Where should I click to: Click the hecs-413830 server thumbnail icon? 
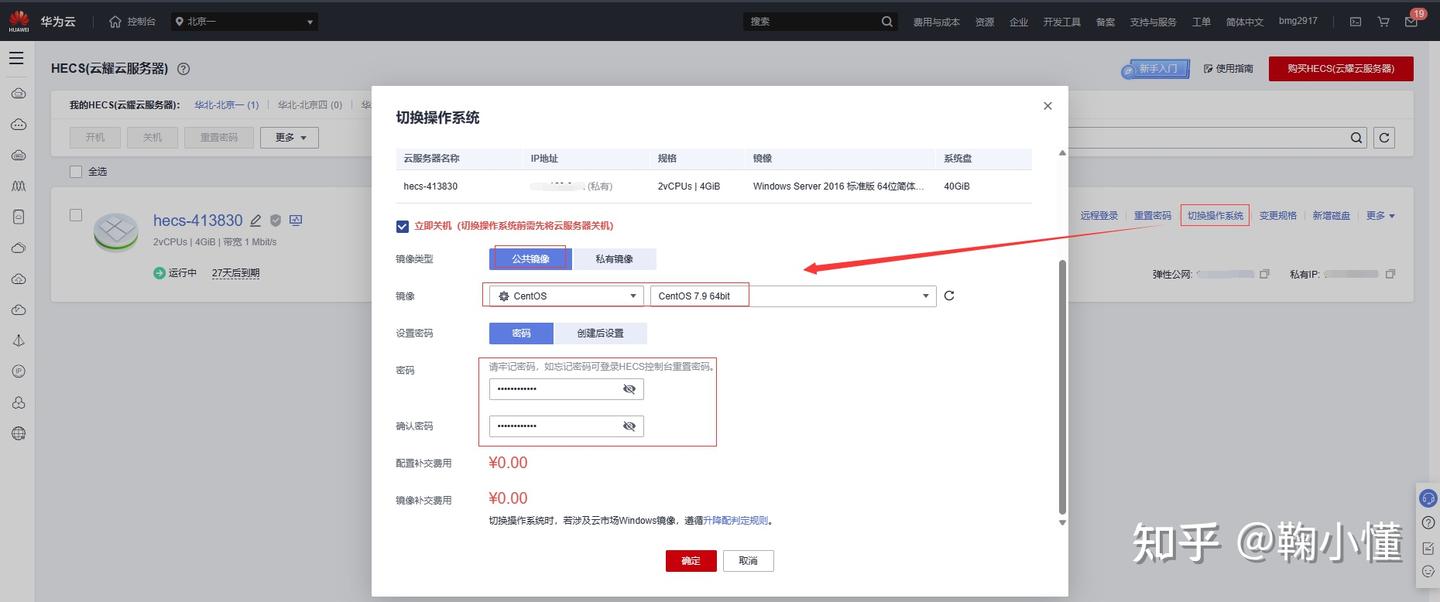116,232
